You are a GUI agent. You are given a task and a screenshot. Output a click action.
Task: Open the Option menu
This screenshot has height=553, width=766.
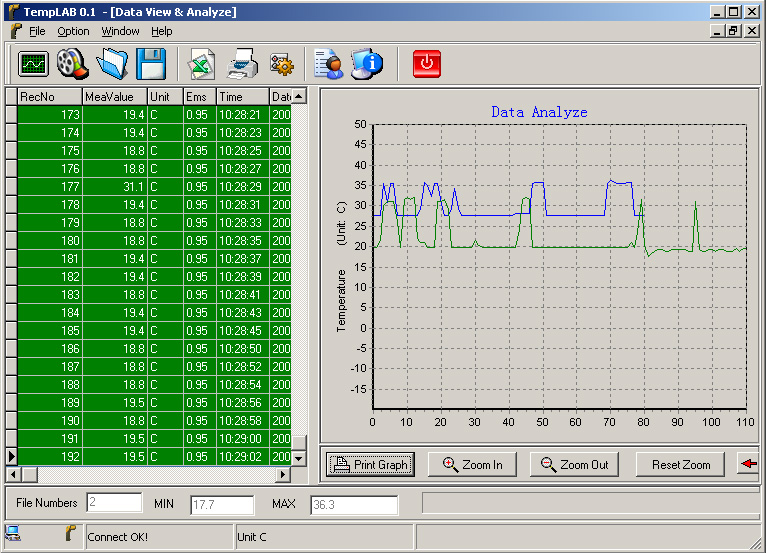click(73, 31)
